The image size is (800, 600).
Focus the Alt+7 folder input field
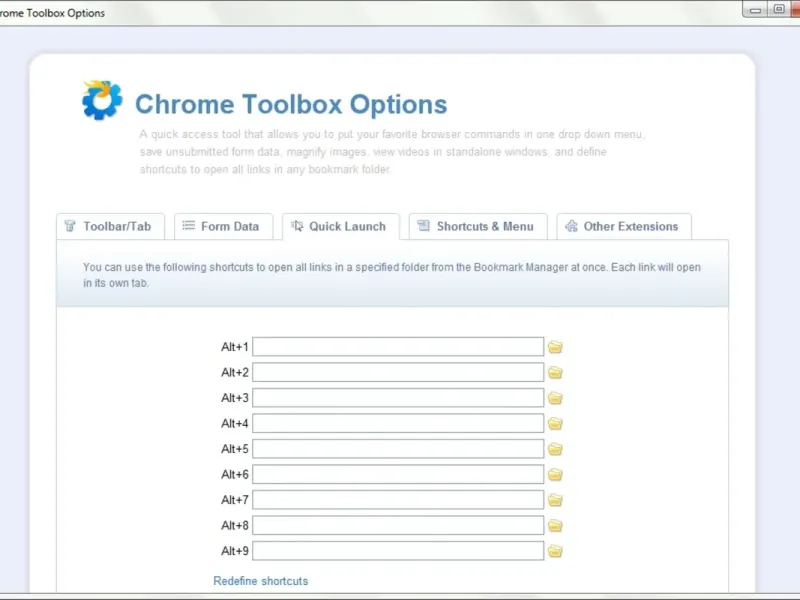coord(398,499)
